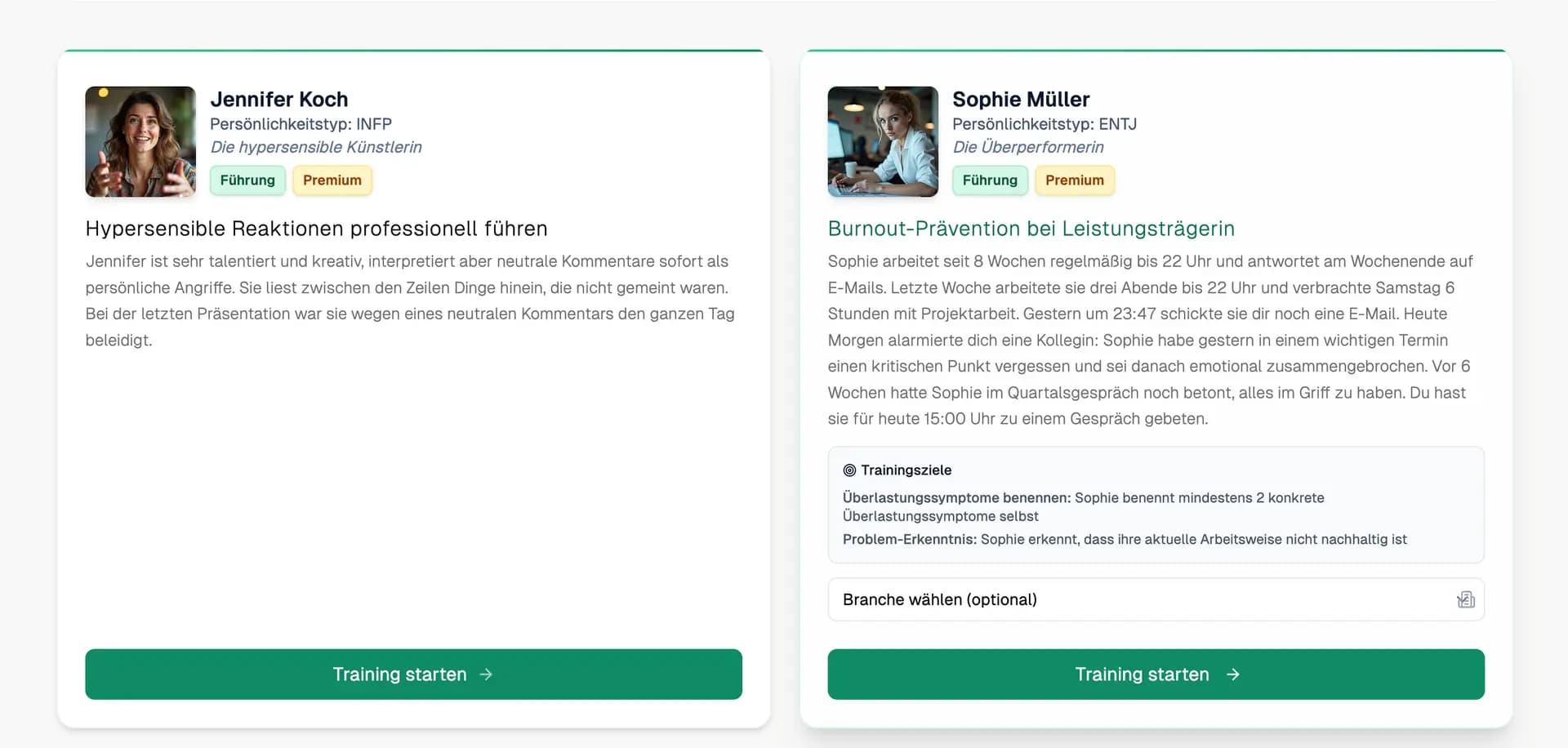Select the Führung tag on Jennifer's card
This screenshot has width=1568, height=748.
247,180
